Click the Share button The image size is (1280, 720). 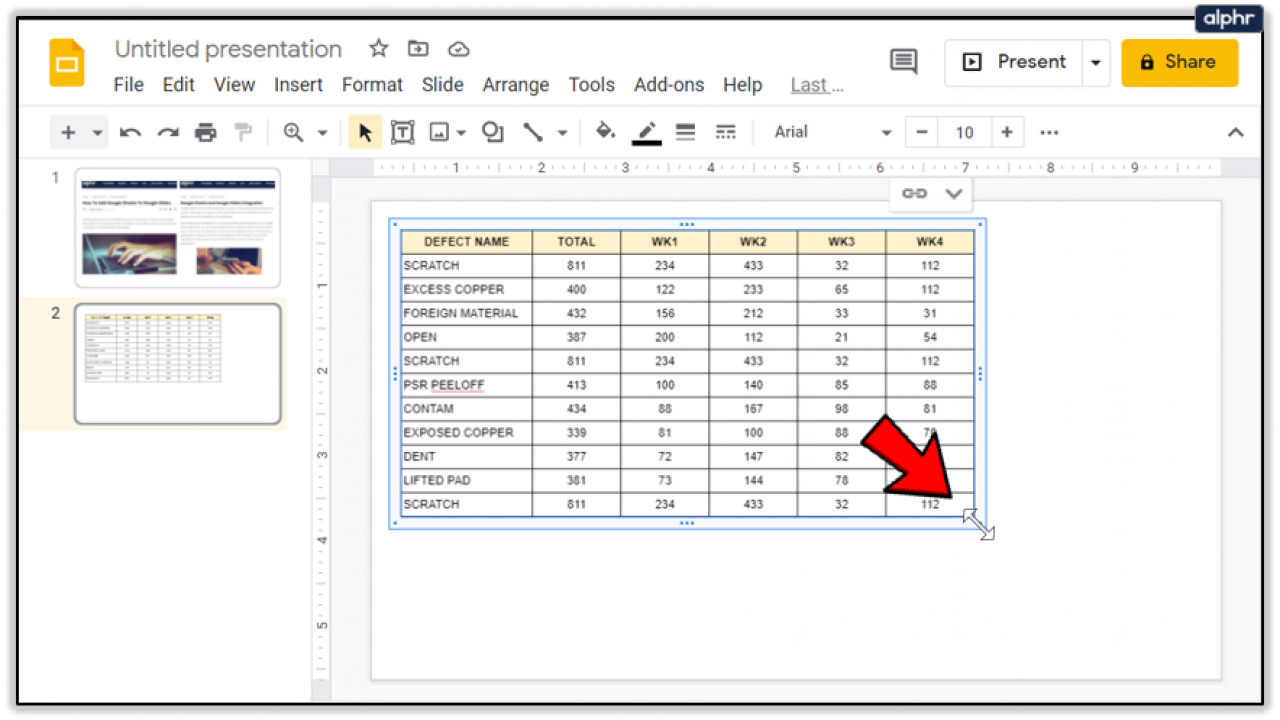1180,62
